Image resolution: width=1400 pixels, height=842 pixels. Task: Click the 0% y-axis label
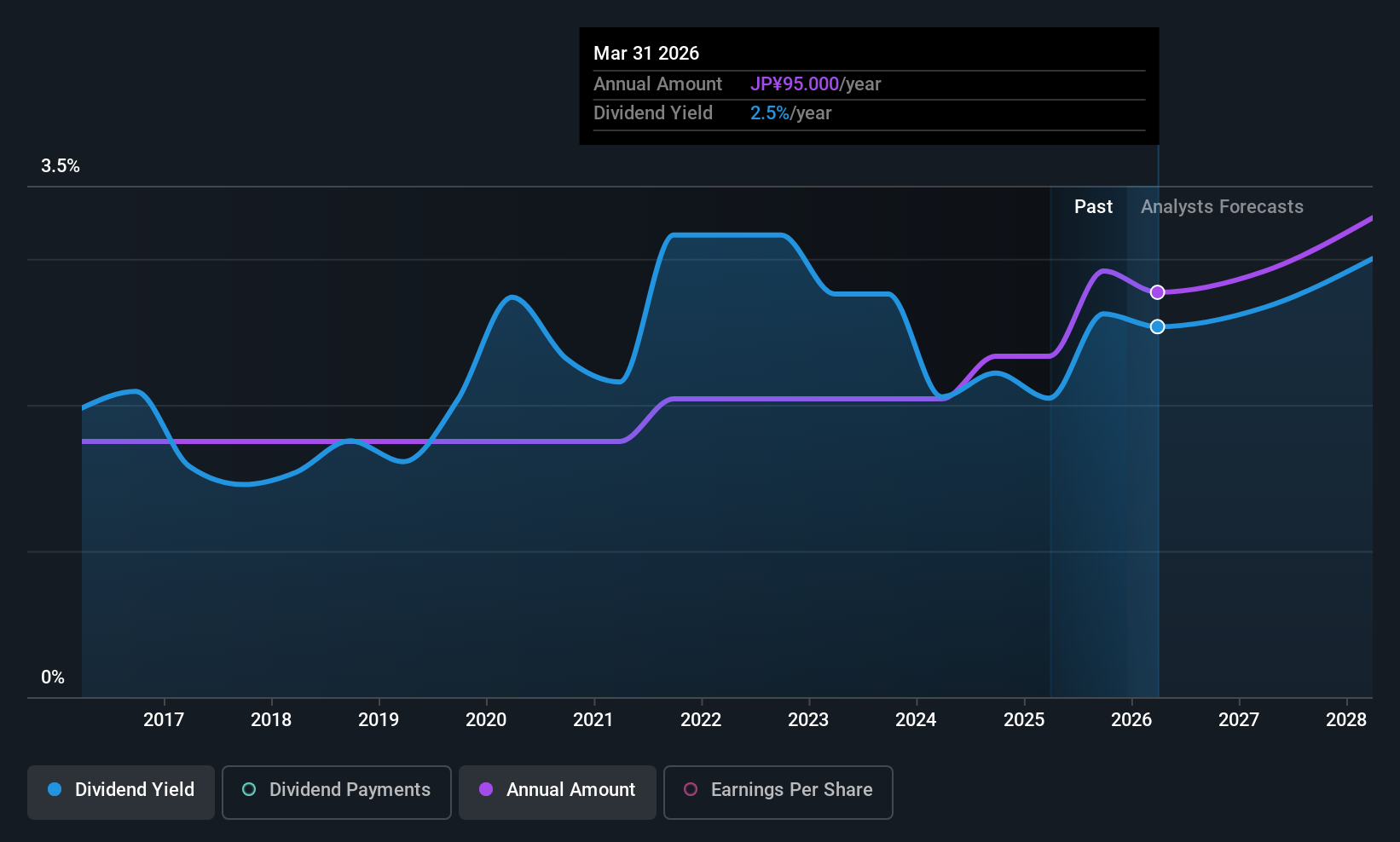pos(53,678)
